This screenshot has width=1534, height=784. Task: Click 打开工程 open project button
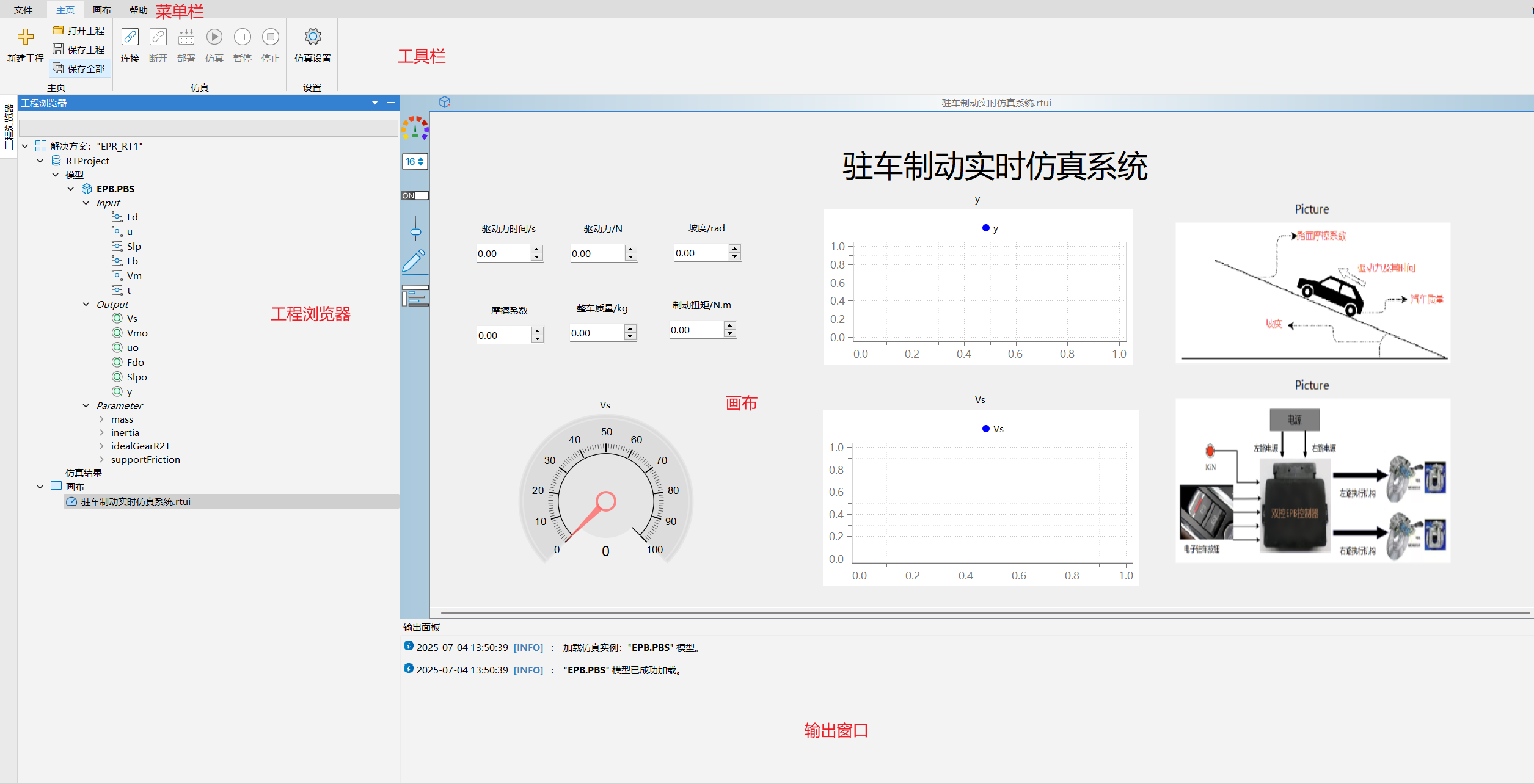79,31
